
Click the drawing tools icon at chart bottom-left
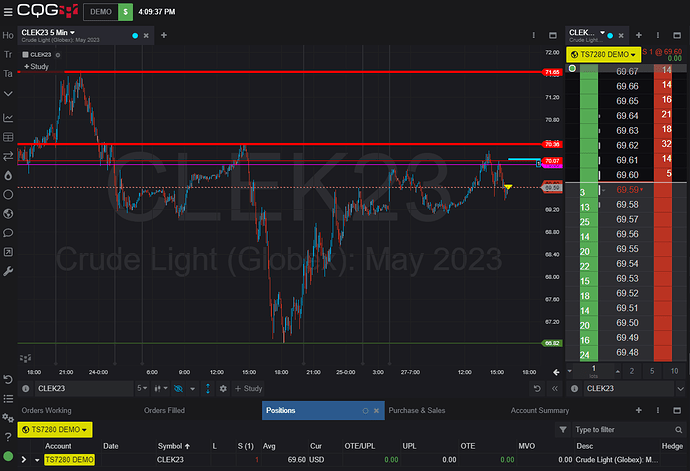click(26, 358)
